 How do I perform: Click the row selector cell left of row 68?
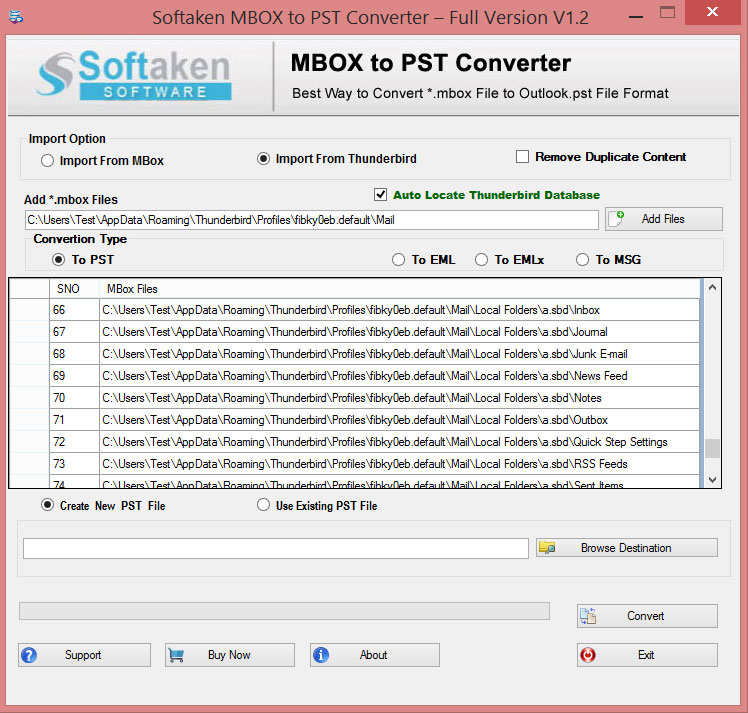(x=29, y=354)
